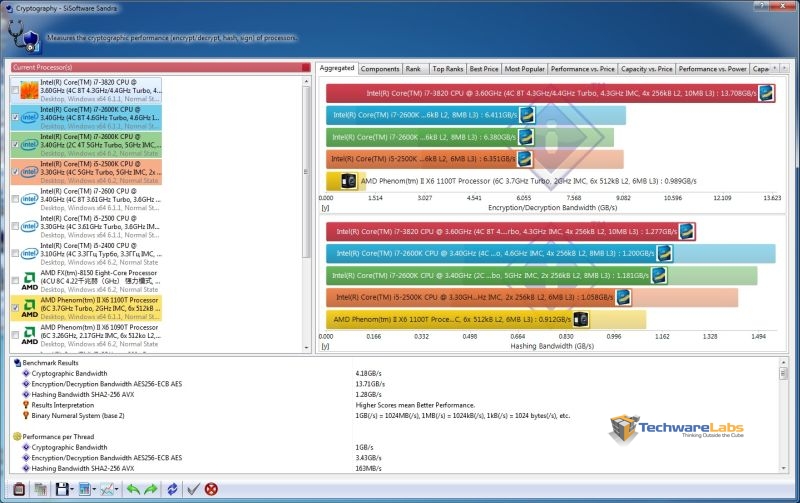The width and height of the screenshot is (800, 503).
Task: Open the Best Price tab
Action: pyautogui.click(x=484, y=69)
